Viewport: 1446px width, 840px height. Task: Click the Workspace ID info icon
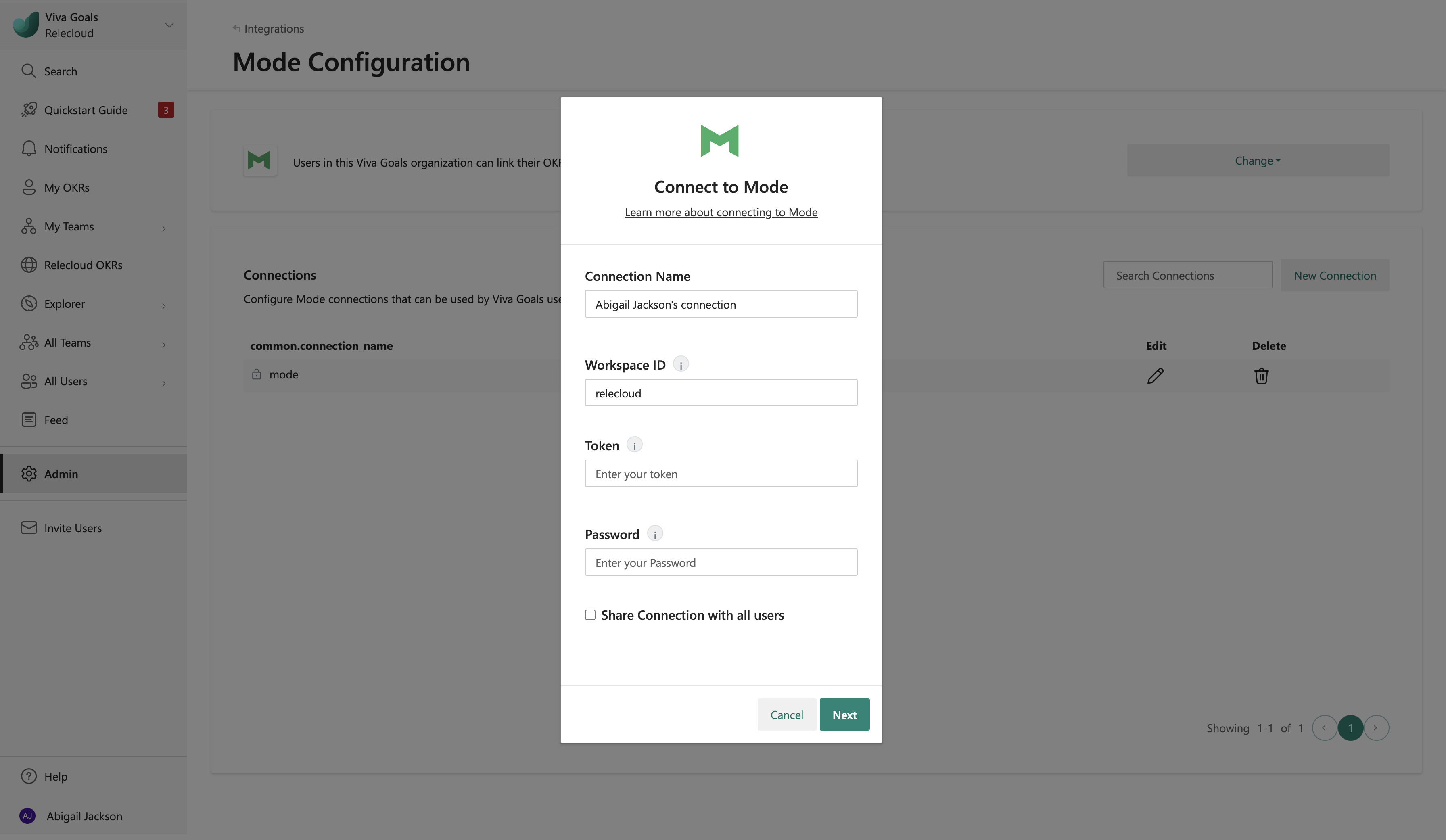[x=681, y=364]
